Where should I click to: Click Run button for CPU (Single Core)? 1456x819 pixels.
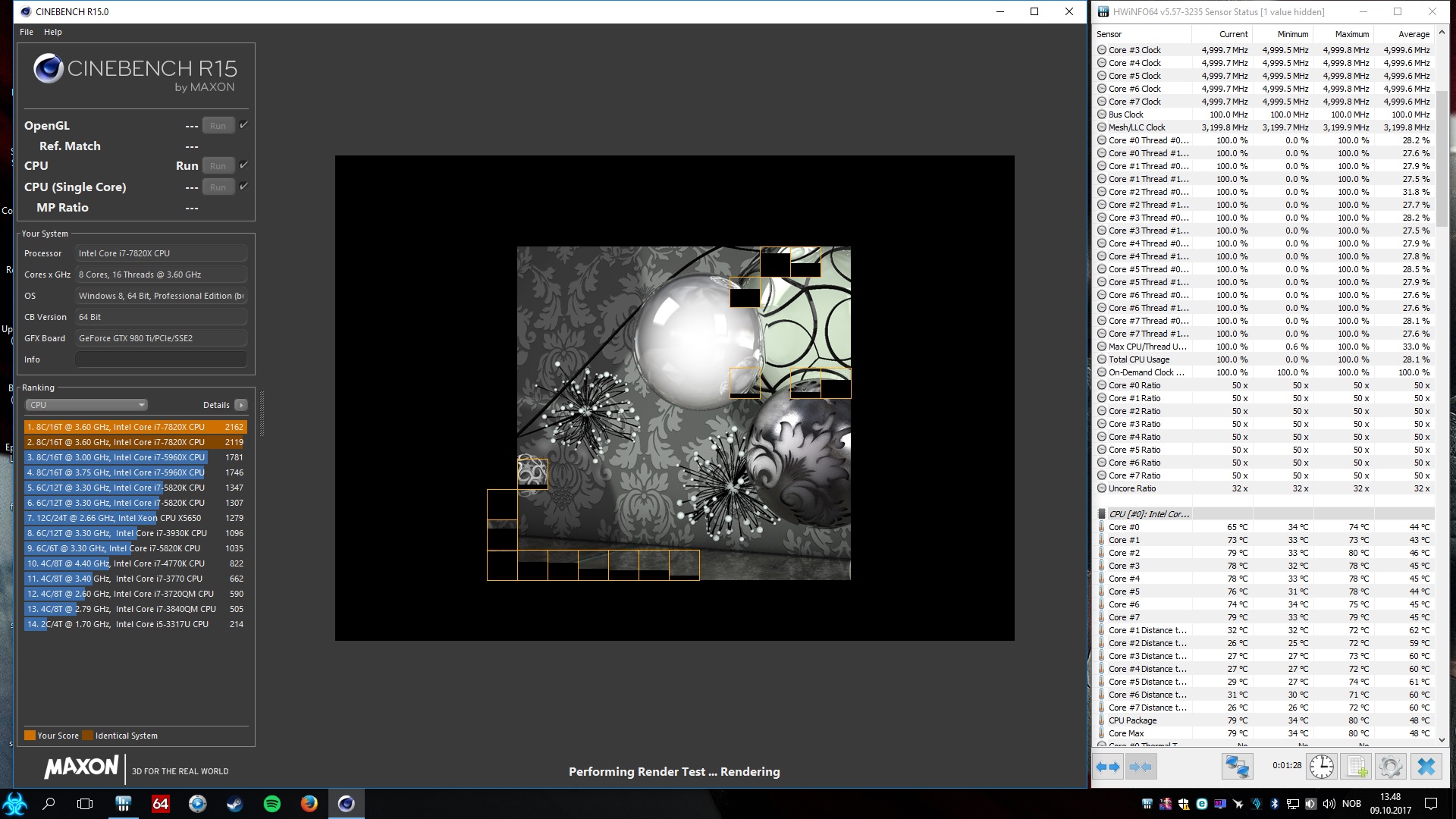pos(218,187)
